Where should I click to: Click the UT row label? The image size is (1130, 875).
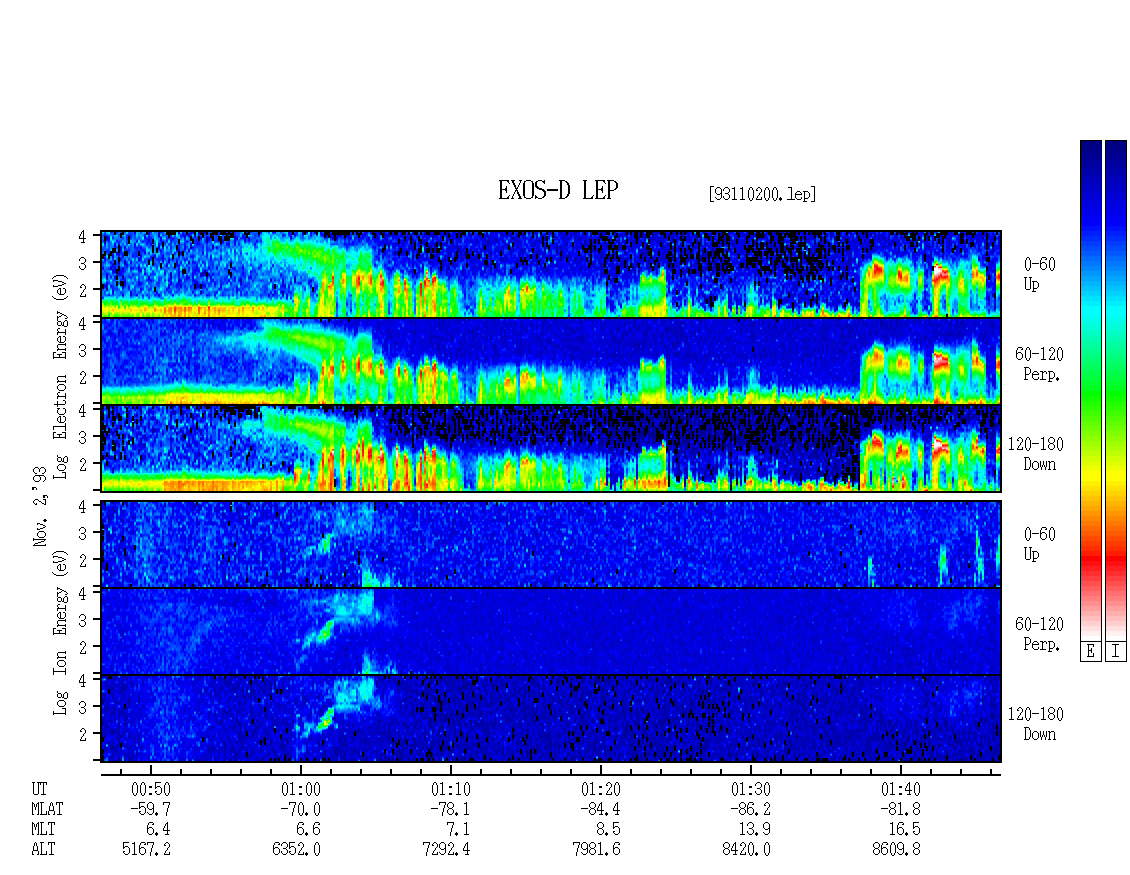[39, 789]
